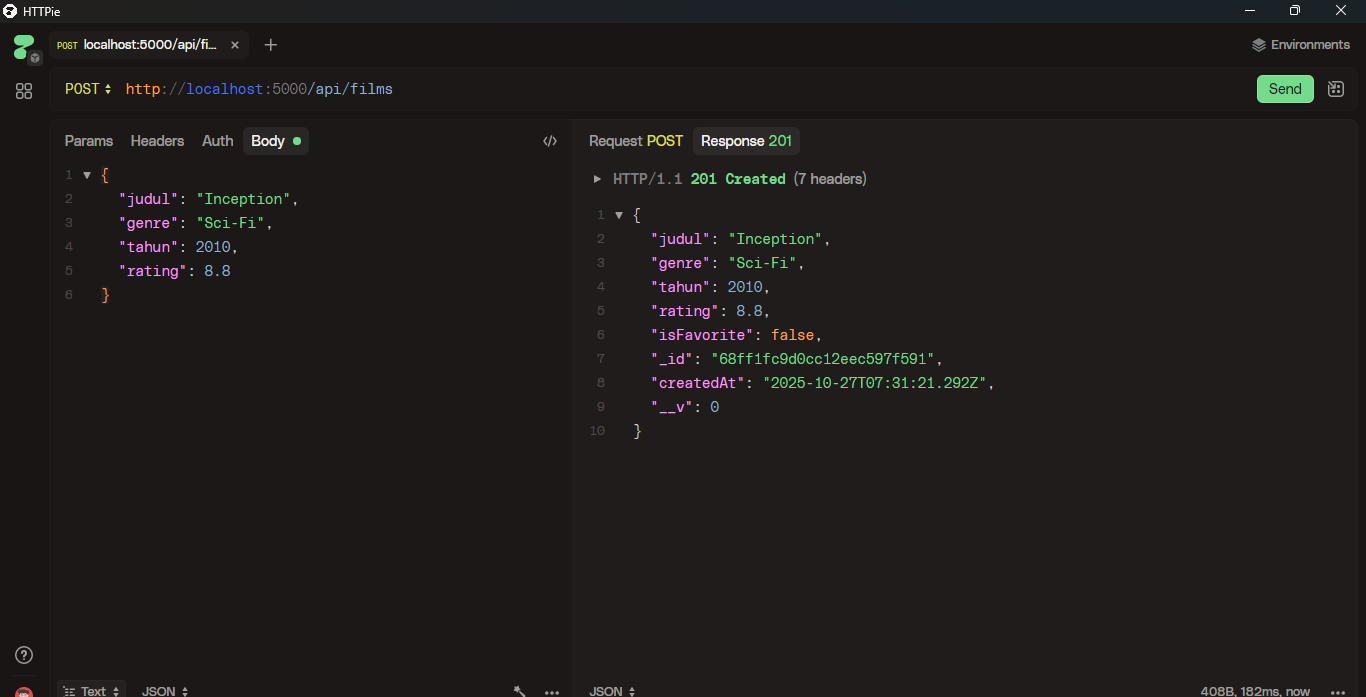Open the collections grid icon in sidebar
1366x697 pixels.
point(24,91)
